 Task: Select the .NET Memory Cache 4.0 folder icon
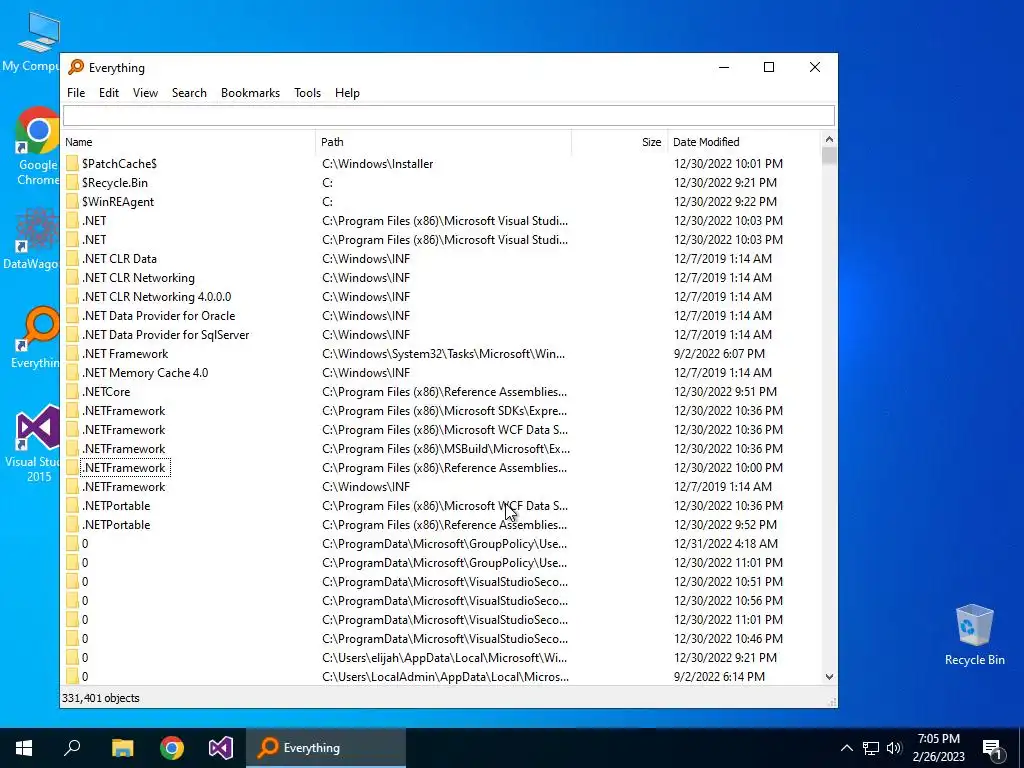(x=72, y=372)
